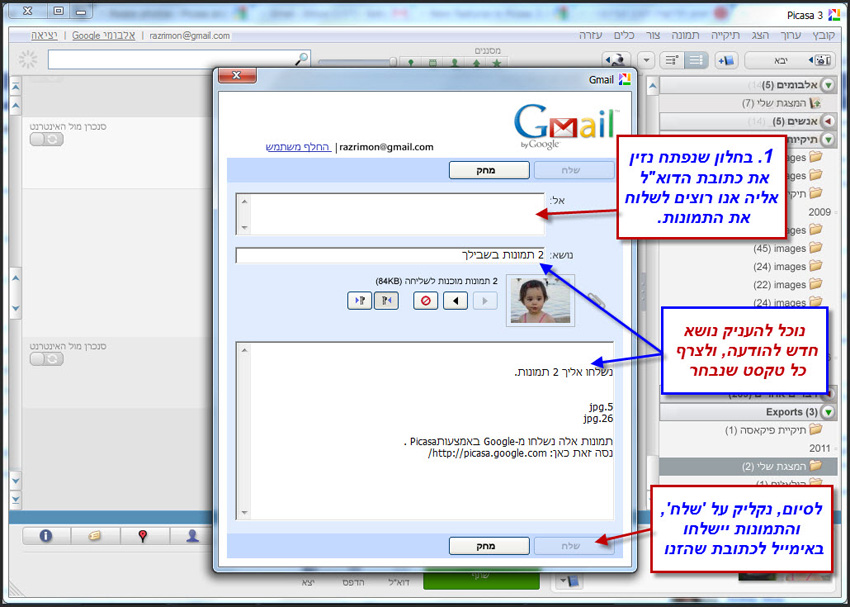The width and height of the screenshot is (850, 607).
Task: Click the thumbnail size slider in the toolbar
Action: tap(357, 63)
